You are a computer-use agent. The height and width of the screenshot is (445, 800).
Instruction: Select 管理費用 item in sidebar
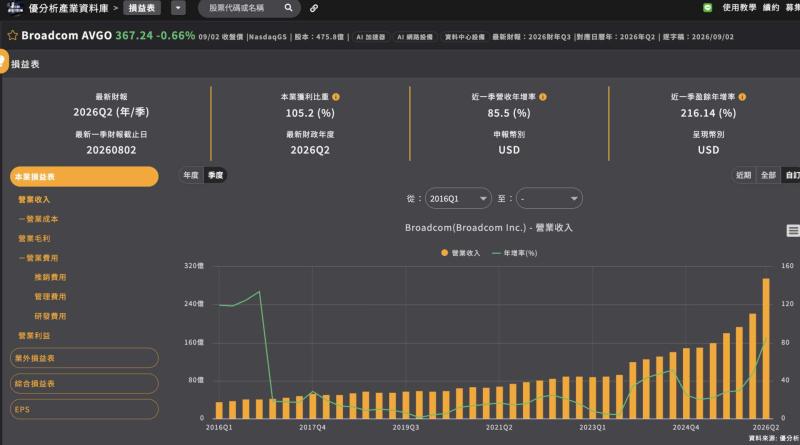coord(50,296)
